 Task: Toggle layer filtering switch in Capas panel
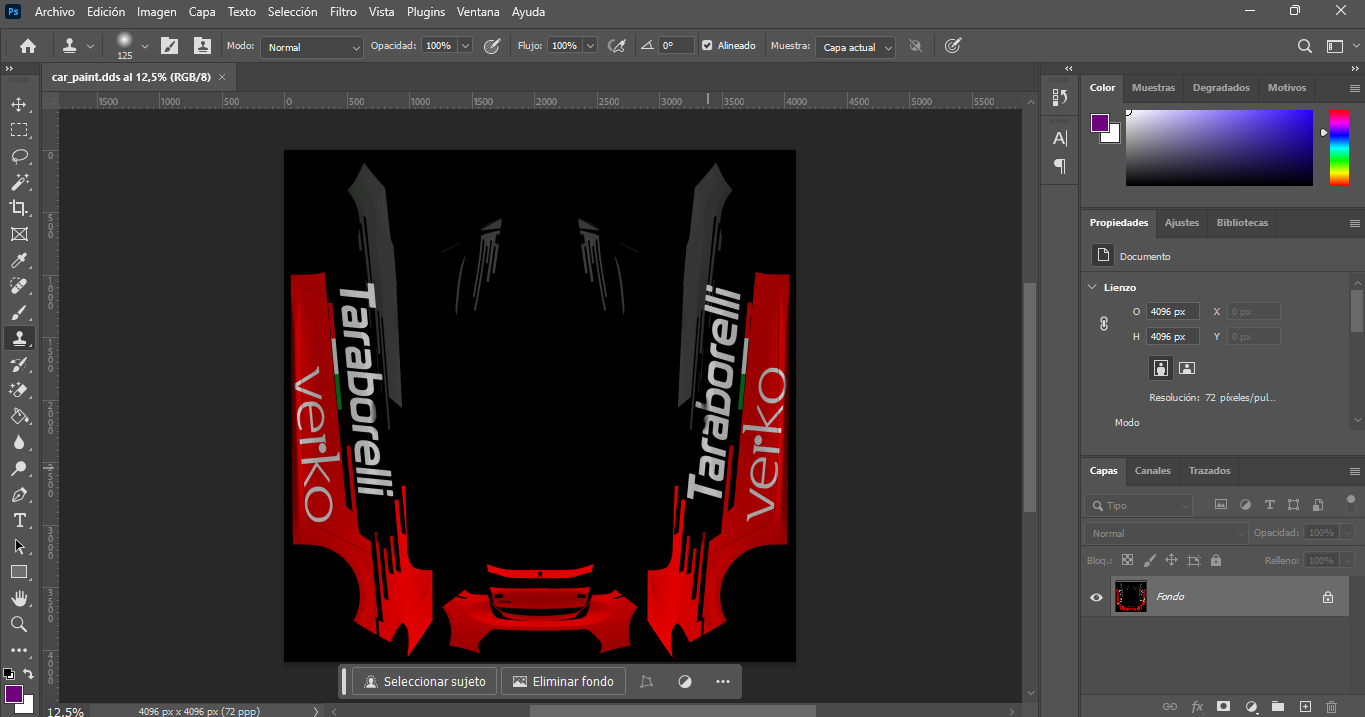[x=1350, y=502]
